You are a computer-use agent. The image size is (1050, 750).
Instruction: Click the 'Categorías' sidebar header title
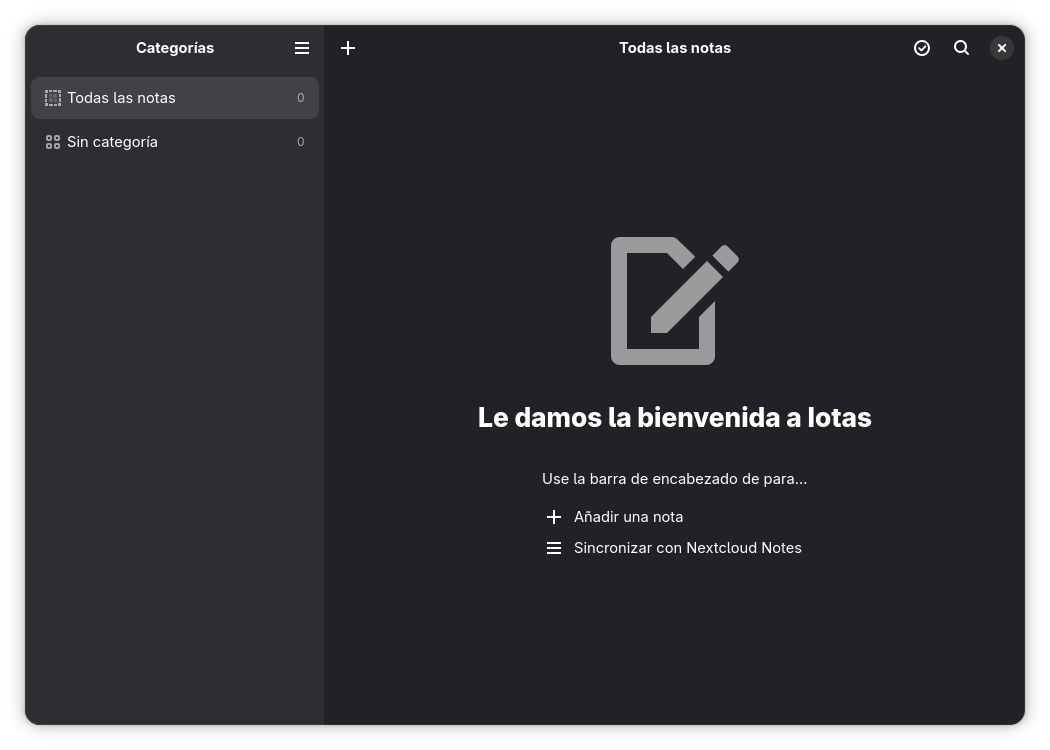tap(175, 48)
